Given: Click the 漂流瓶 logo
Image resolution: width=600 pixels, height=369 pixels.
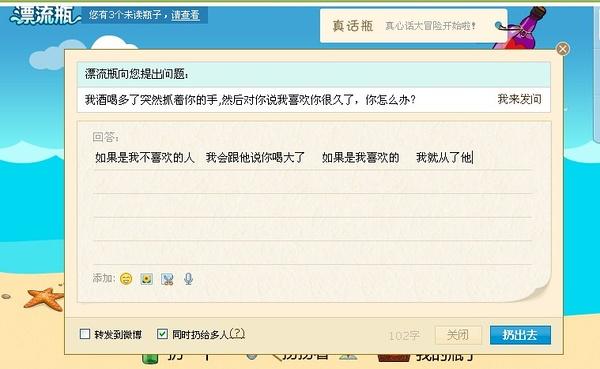Looking at the screenshot, I should coord(45,16).
